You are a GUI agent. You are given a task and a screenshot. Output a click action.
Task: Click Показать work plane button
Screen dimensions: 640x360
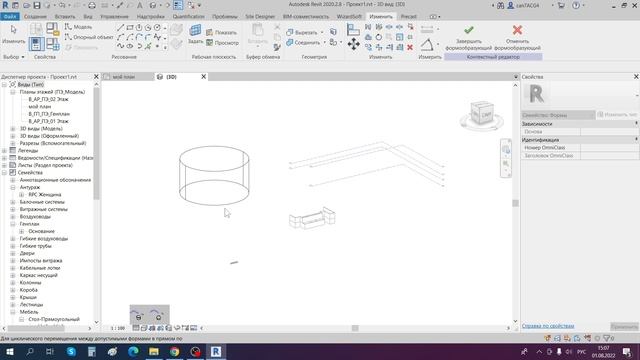221,32
